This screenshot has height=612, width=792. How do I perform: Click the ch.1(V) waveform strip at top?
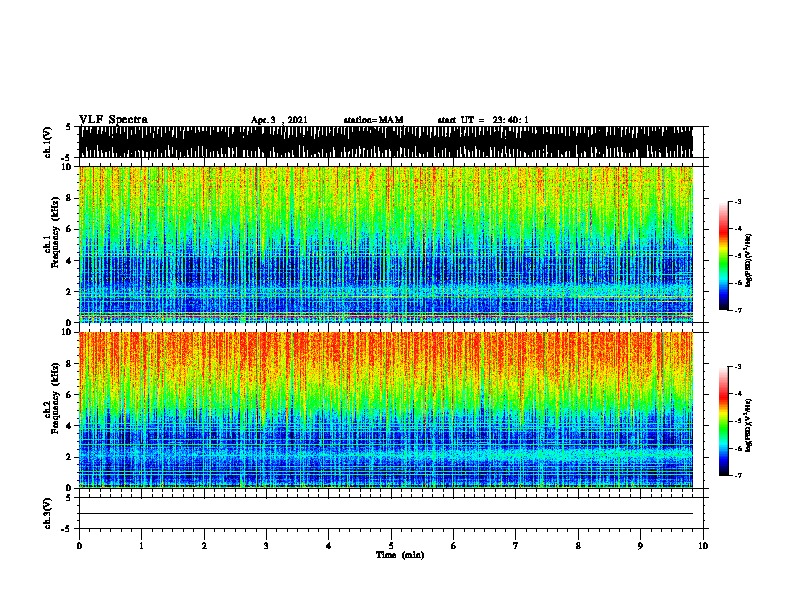click(386, 142)
